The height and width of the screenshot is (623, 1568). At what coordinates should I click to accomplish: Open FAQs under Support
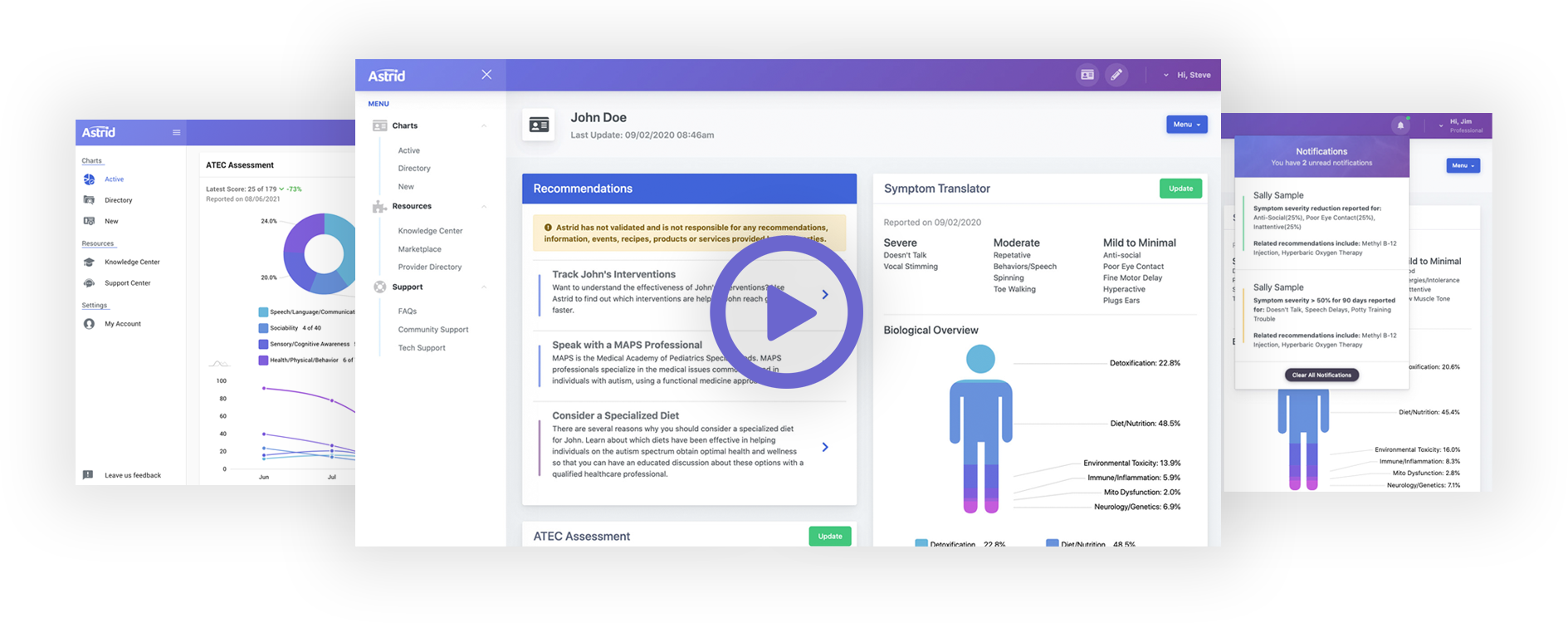tap(407, 311)
